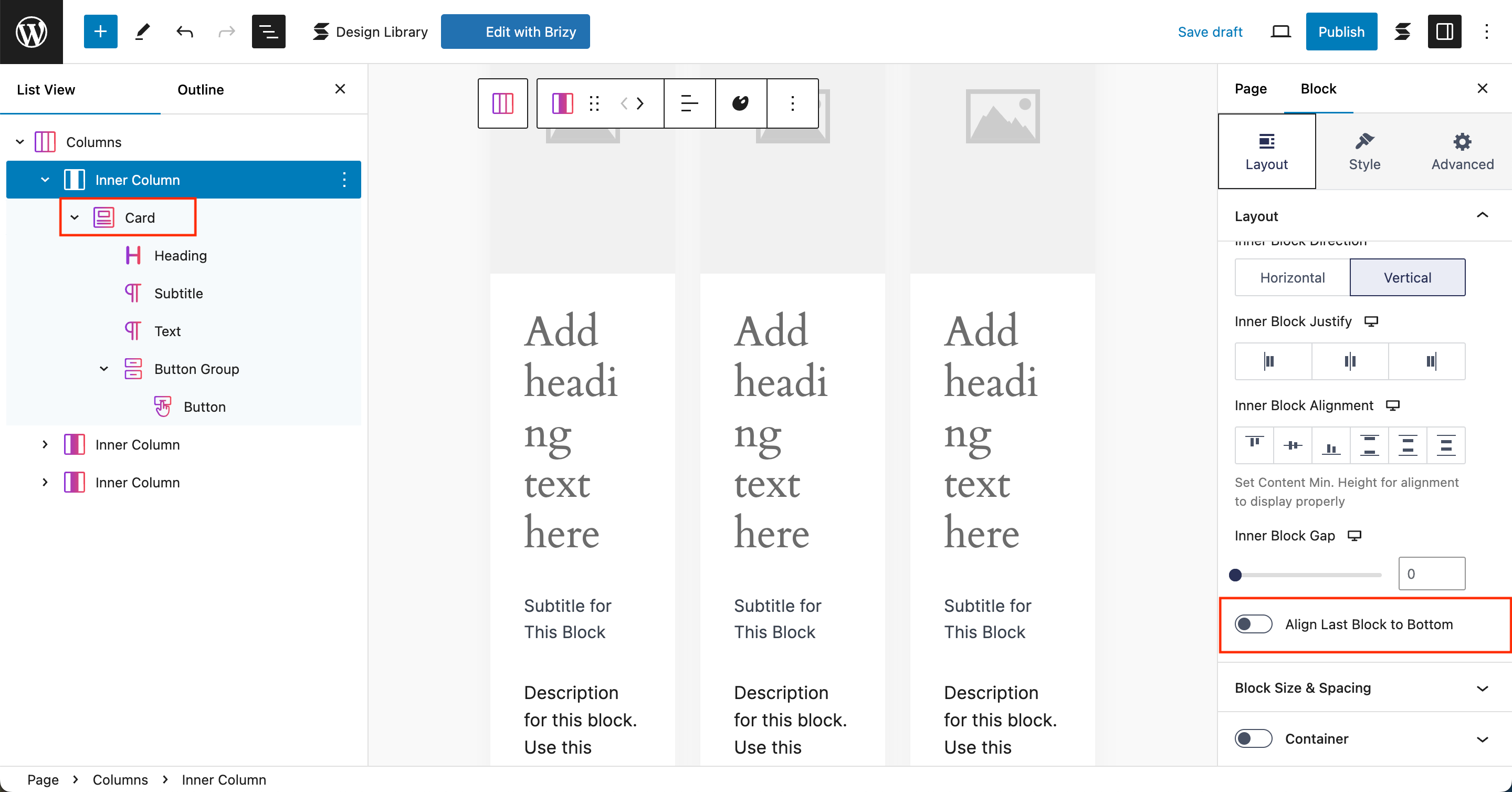Screen dimensions: 1512x792
Task: Select parent Columns block toolbar icon
Action: [502, 103]
